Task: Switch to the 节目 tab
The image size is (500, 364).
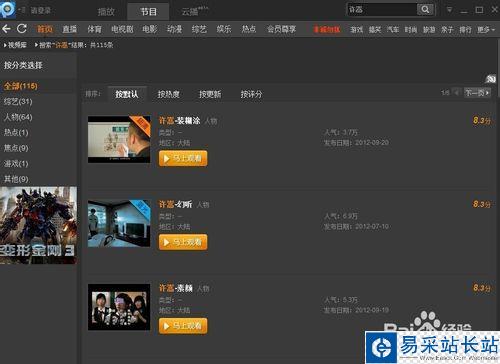Action: click(148, 12)
